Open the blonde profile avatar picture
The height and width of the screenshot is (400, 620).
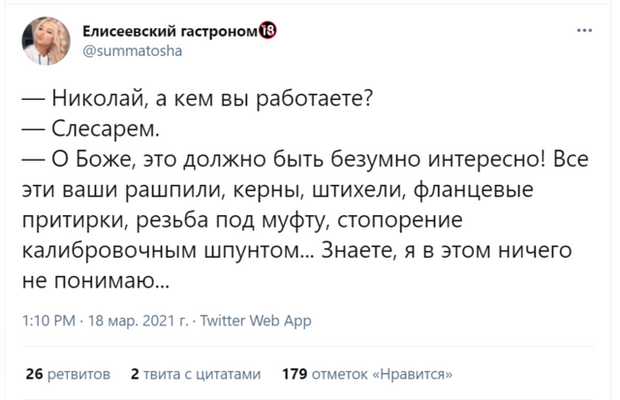click(46, 41)
